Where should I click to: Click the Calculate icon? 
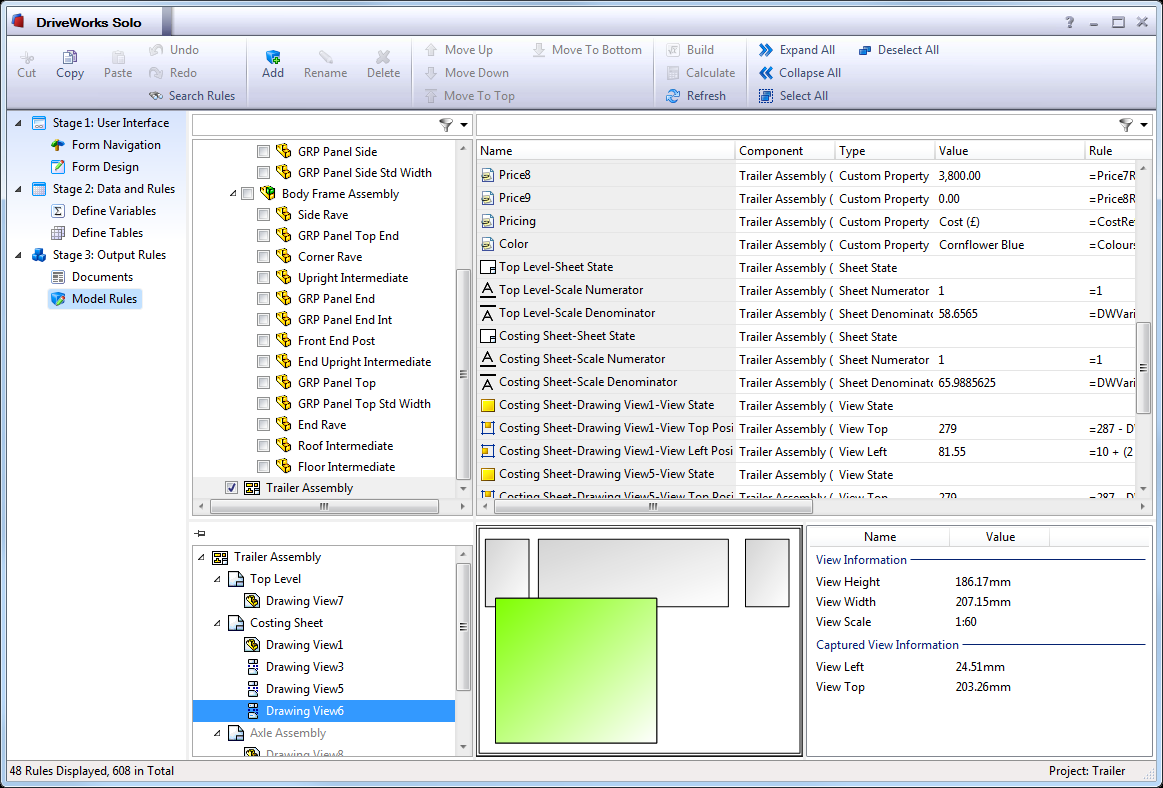(x=673, y=73)
